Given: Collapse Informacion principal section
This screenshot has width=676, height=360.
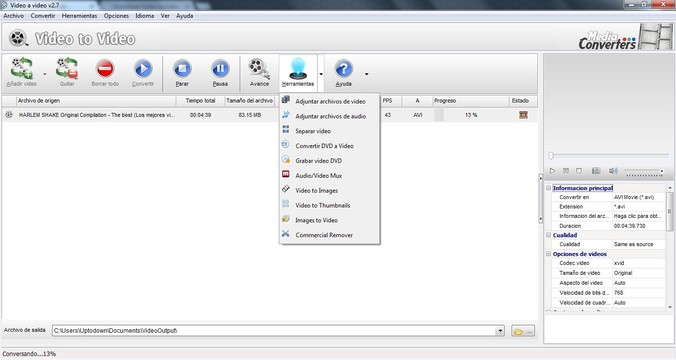Looking at the screenshot, I should coord(549,188).
